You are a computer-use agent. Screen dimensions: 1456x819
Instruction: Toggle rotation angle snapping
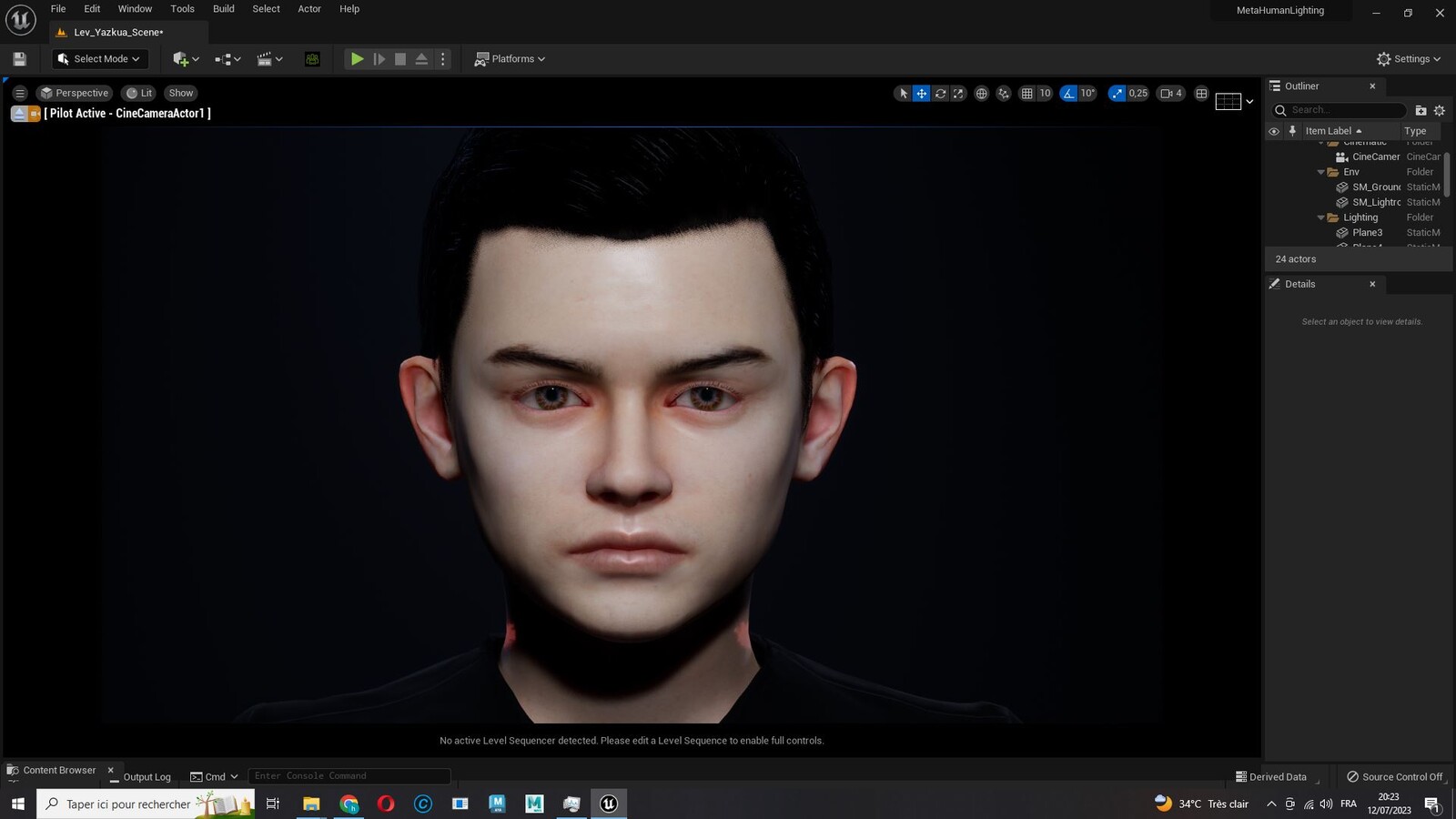[x=1068, y=93]
